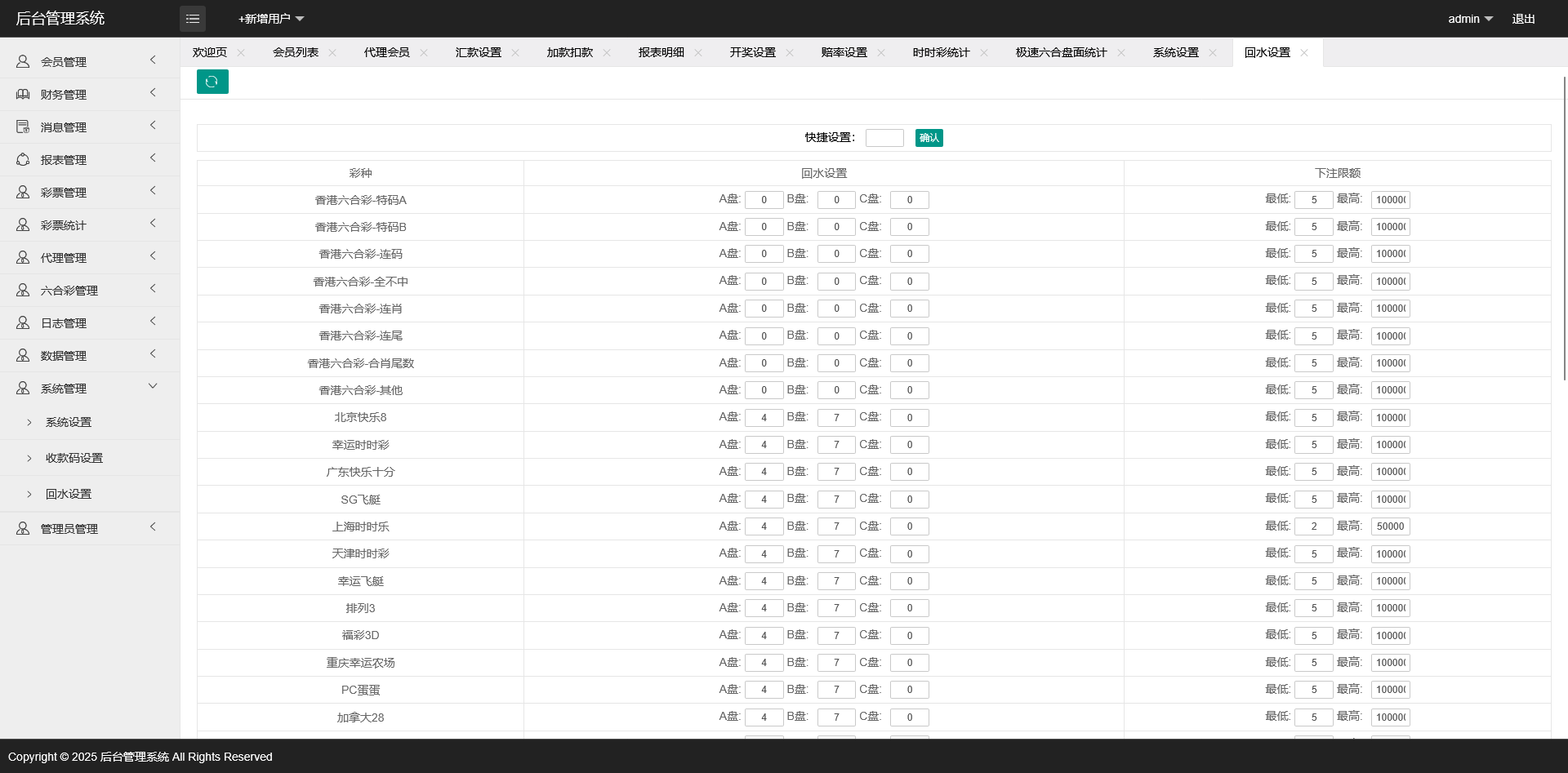Switch to the 系统设置 tab
1568x773 pixels.
(x=1176, y=52)
